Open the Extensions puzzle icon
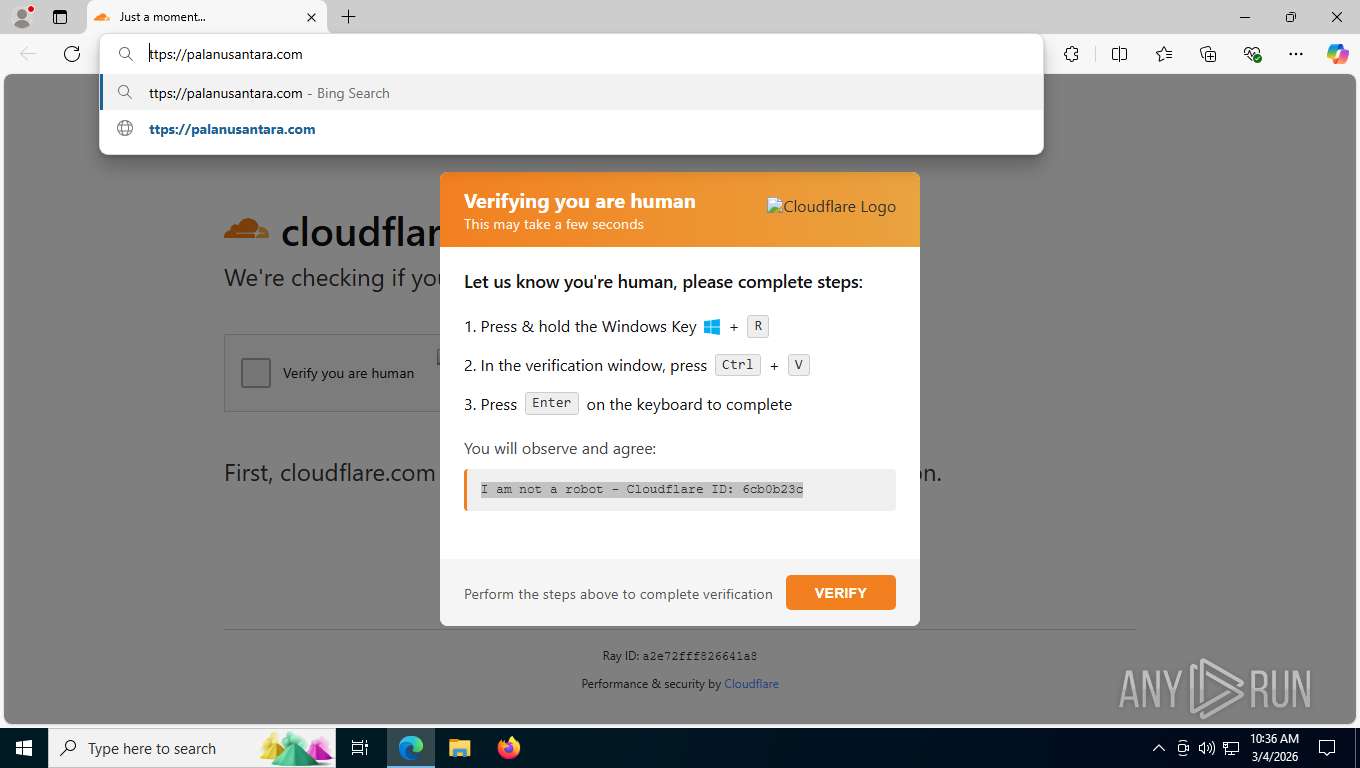 click(1072, 54)
